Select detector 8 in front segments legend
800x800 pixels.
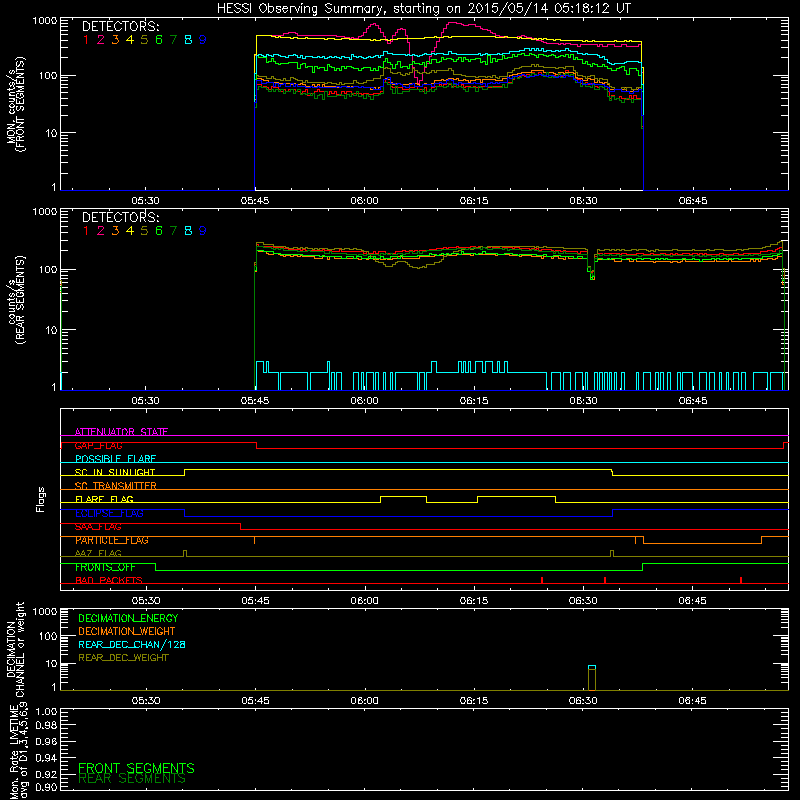pyautogui.click(x=188, y=40)
